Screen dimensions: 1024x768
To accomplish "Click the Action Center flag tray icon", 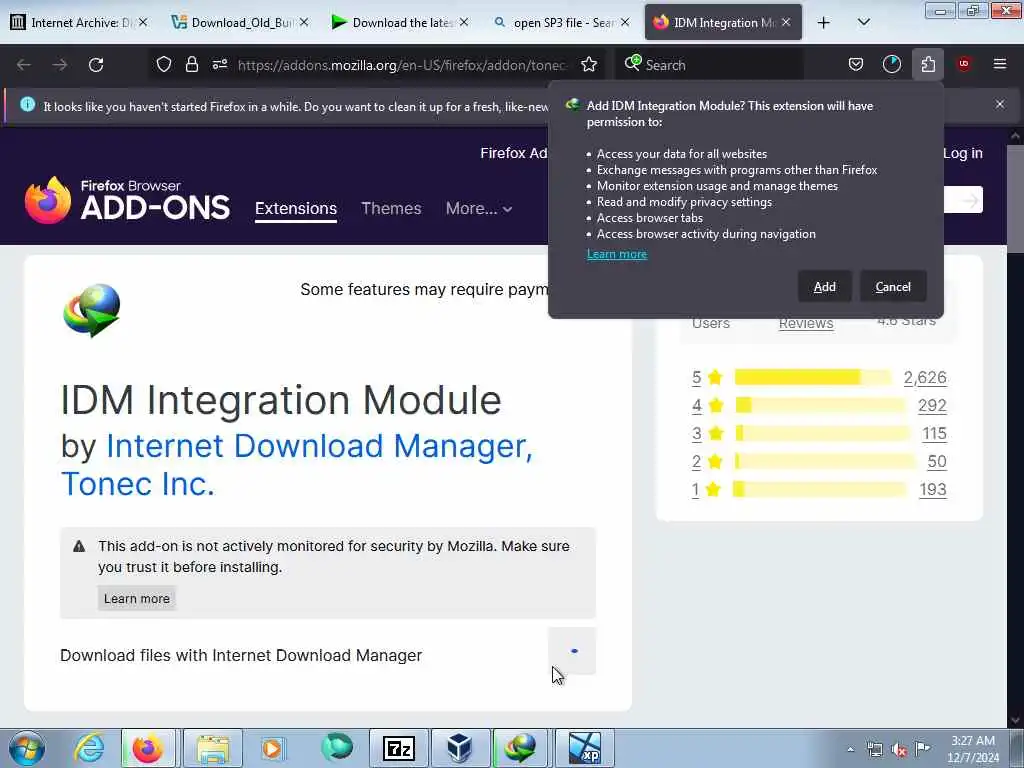I will [922, 749].
